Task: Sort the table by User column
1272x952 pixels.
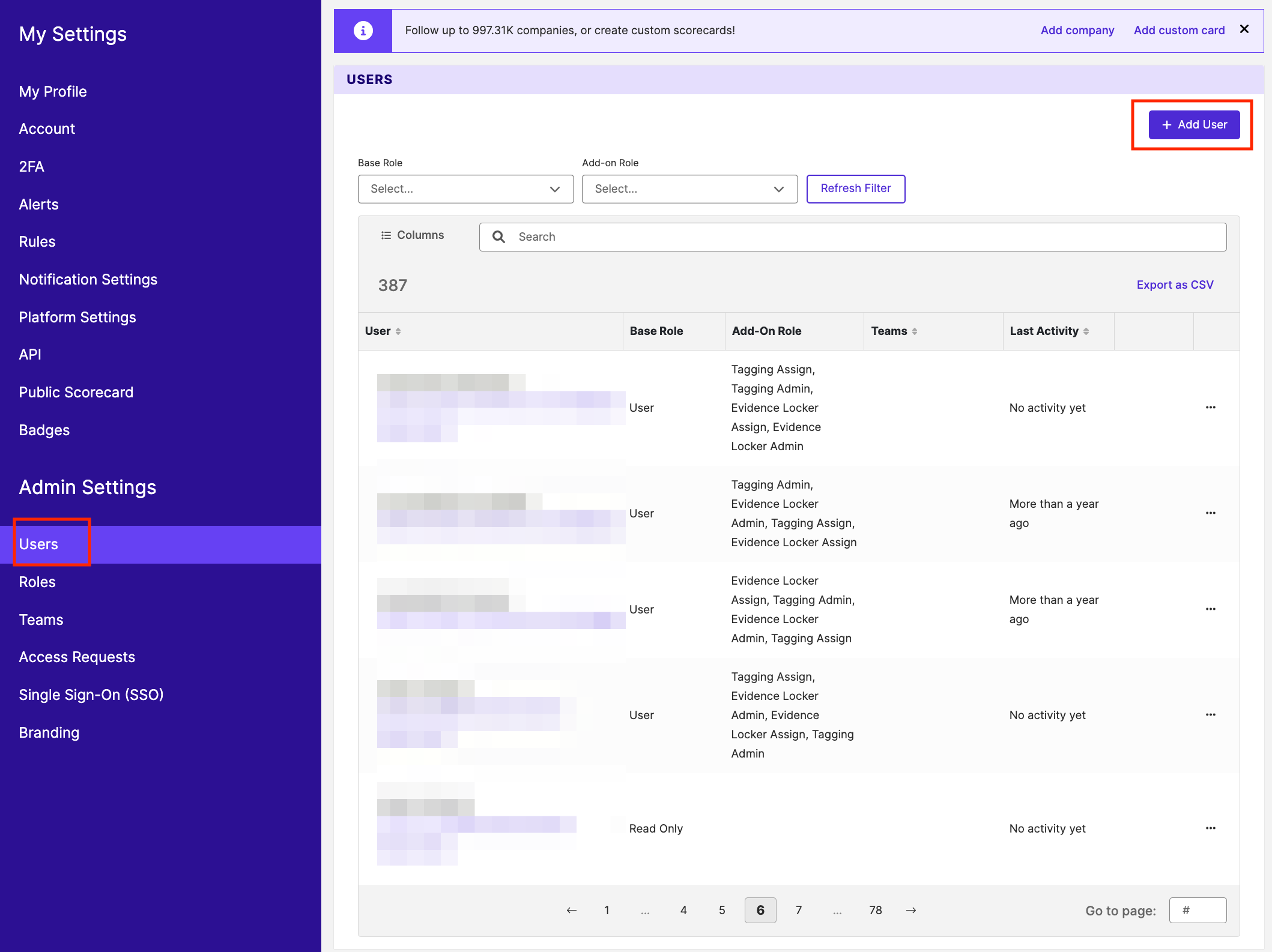Action: [400, 331]
